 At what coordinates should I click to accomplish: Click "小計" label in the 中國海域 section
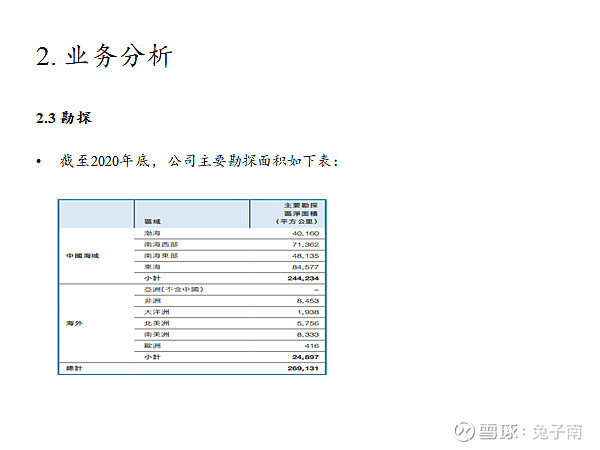[x=152, y=278]
